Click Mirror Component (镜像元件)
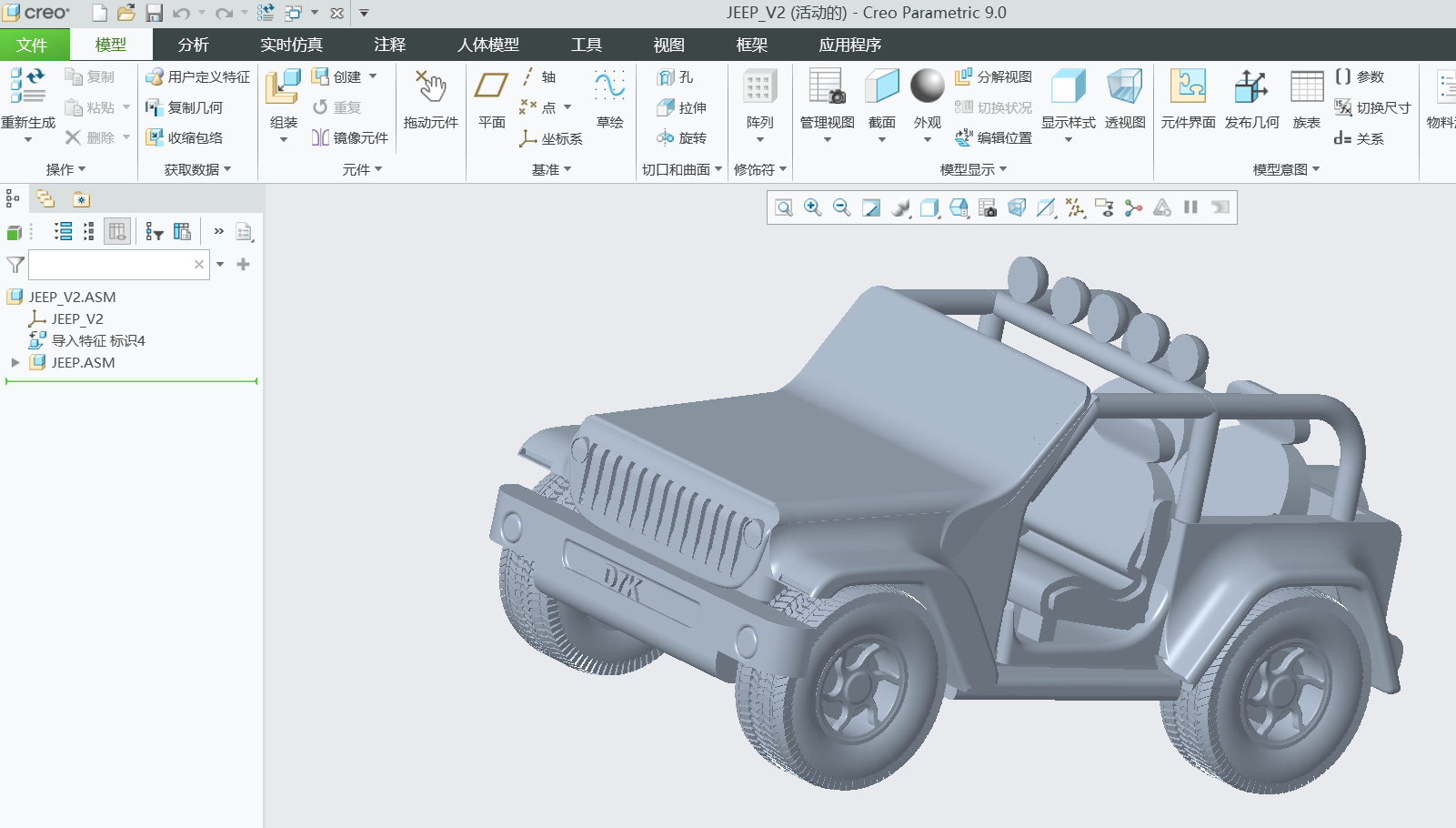This screenshot has height=828, width=1456. point(350,137)
